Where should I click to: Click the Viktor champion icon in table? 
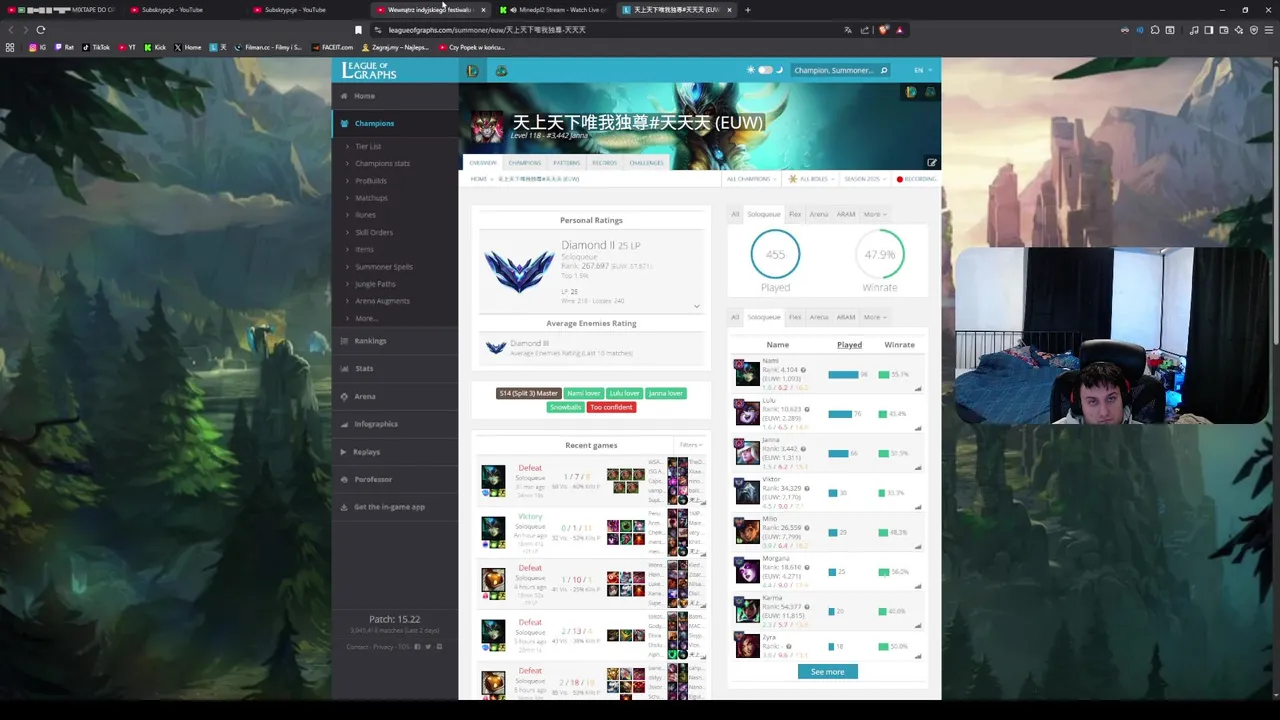click(x=747, y=491)
